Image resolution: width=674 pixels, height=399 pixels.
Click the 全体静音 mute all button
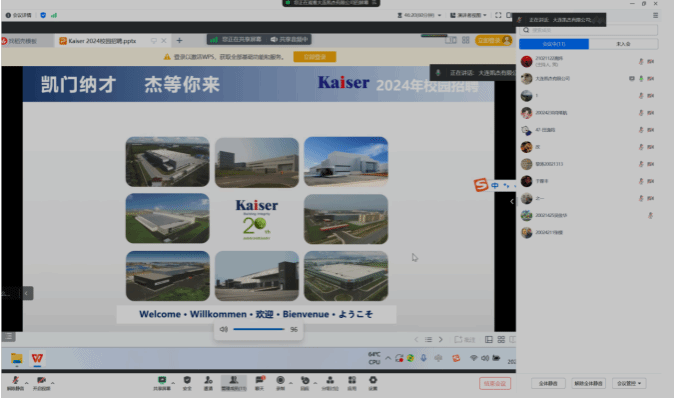point(548,383)
